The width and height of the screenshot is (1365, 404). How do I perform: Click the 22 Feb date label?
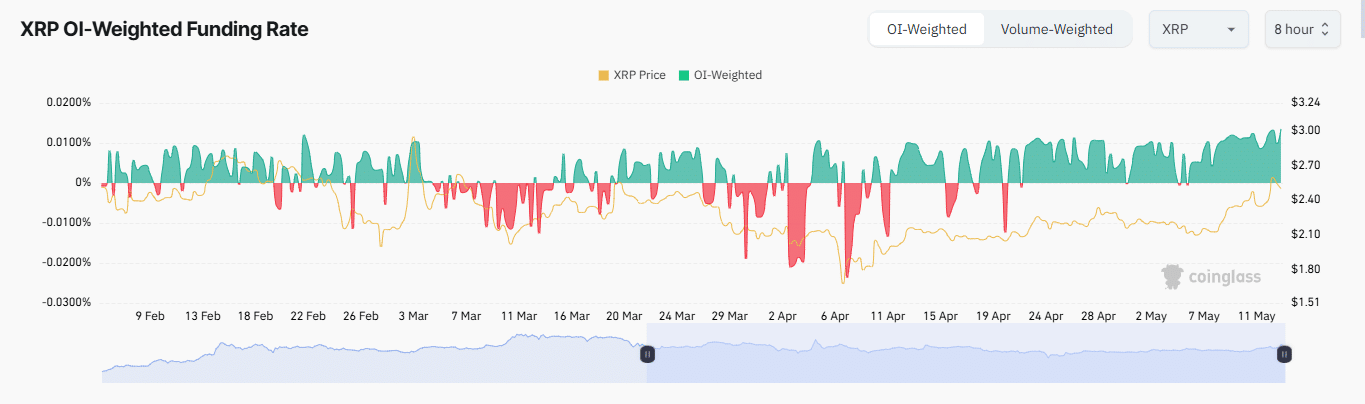[308, 316]
